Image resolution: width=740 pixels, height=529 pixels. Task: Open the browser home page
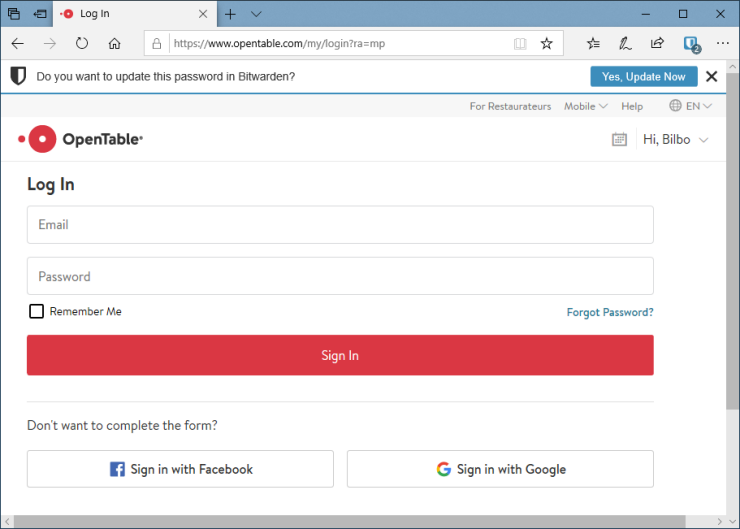(114, 43)
